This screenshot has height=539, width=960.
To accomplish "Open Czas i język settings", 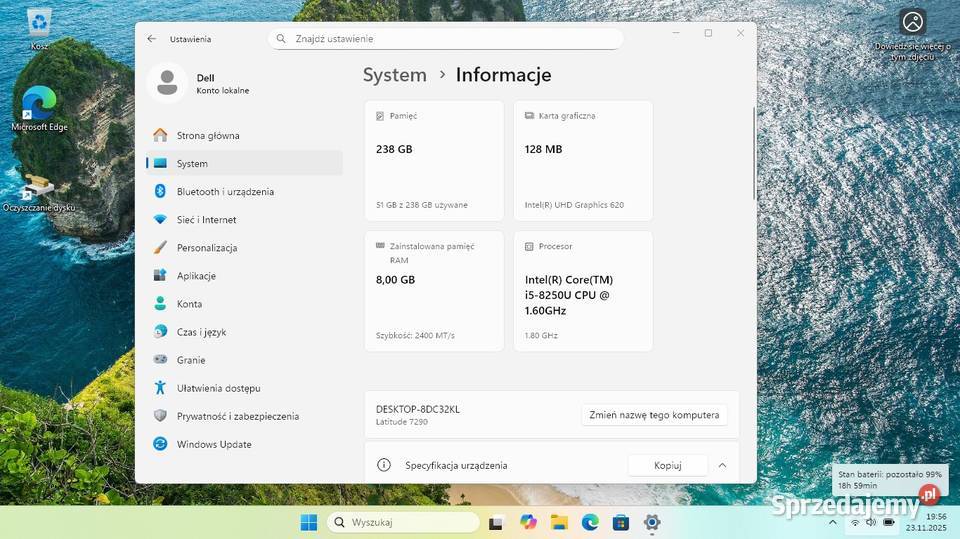I will (x=244, y=332).
